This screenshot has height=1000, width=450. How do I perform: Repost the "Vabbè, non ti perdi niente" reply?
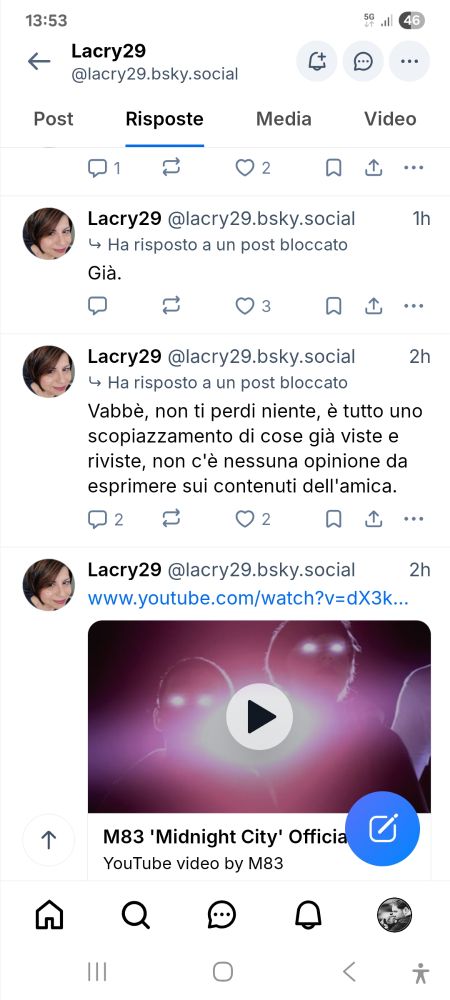(x=171, y=518)
